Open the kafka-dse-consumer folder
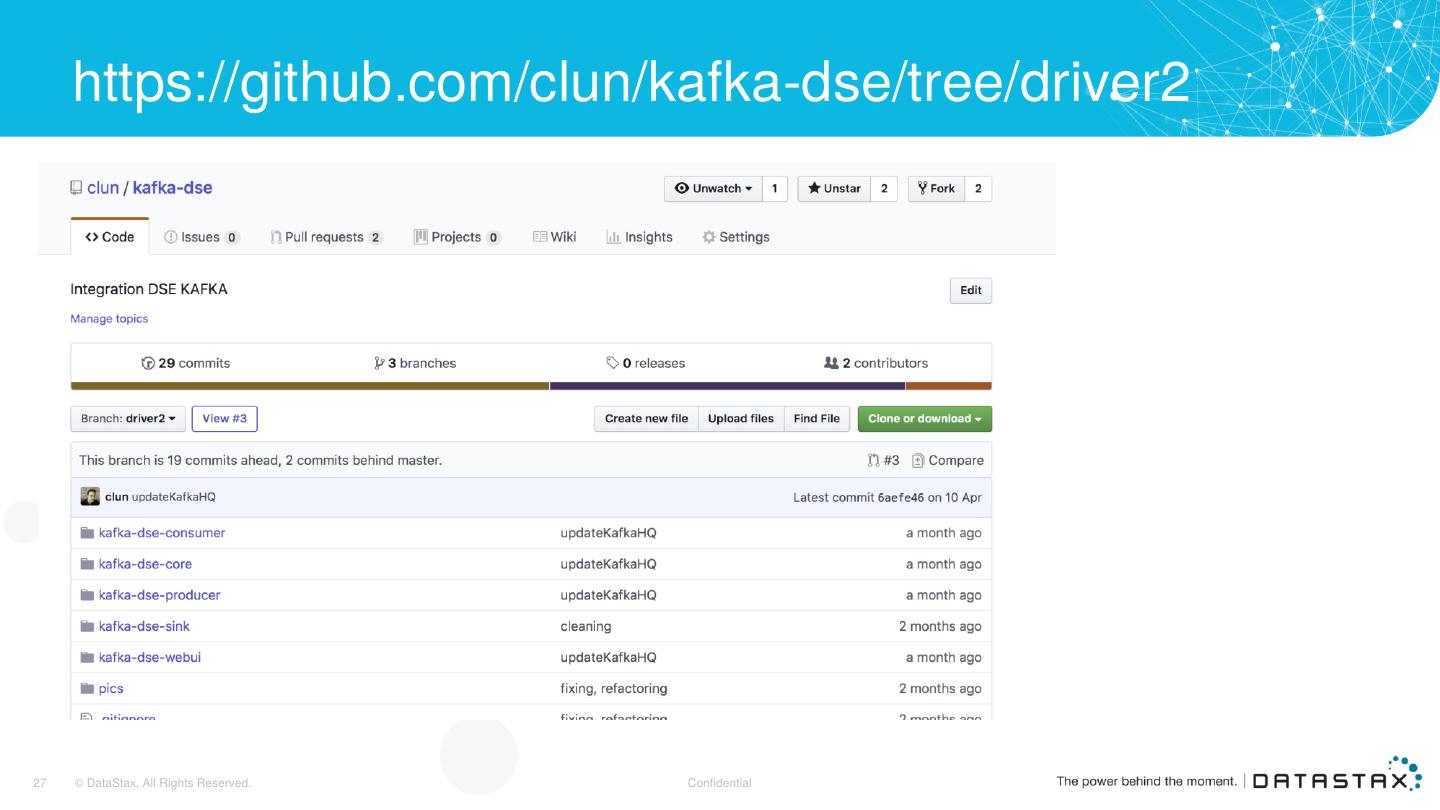 tap(162, 533)
